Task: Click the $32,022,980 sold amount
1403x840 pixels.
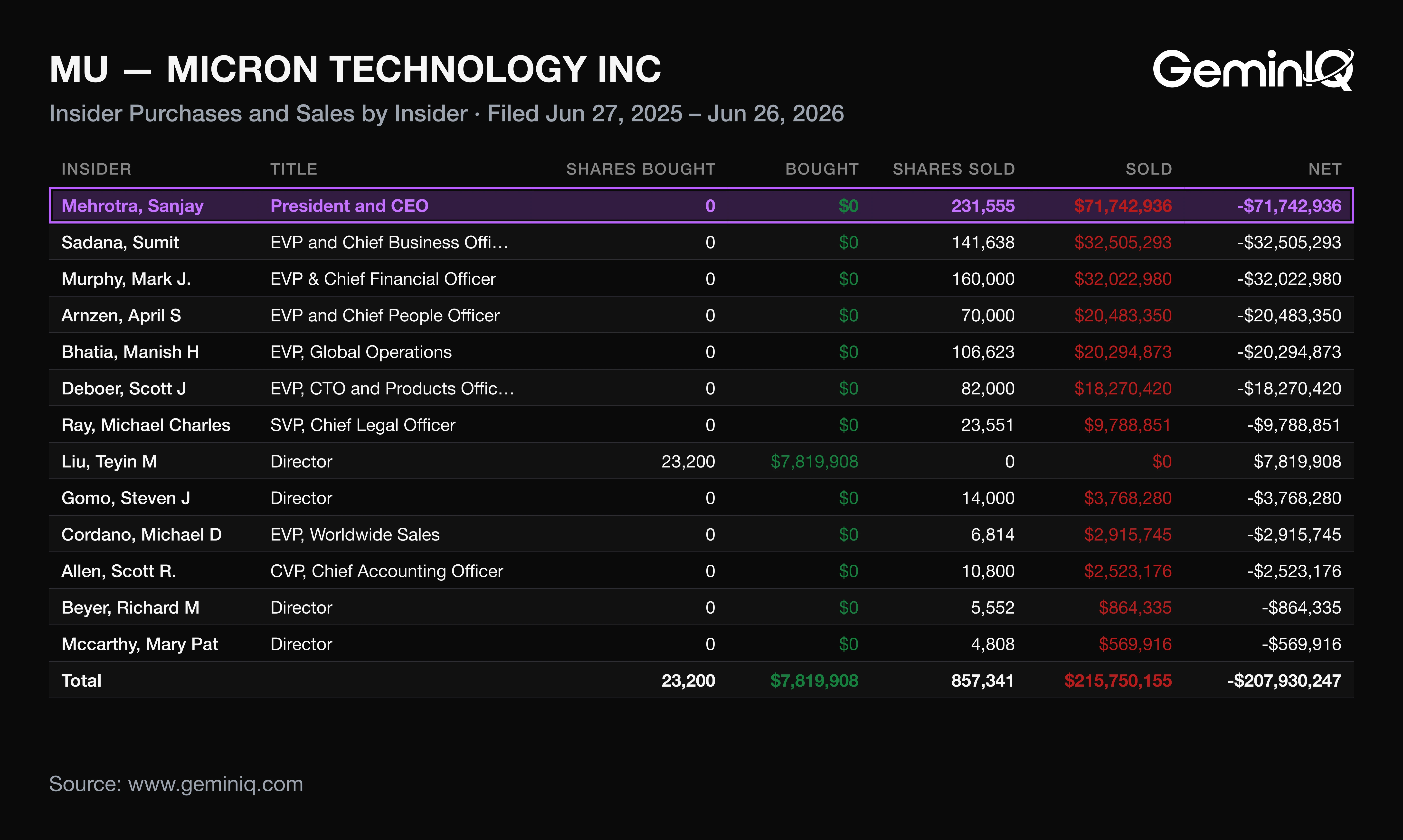Action: point(1123,279)
